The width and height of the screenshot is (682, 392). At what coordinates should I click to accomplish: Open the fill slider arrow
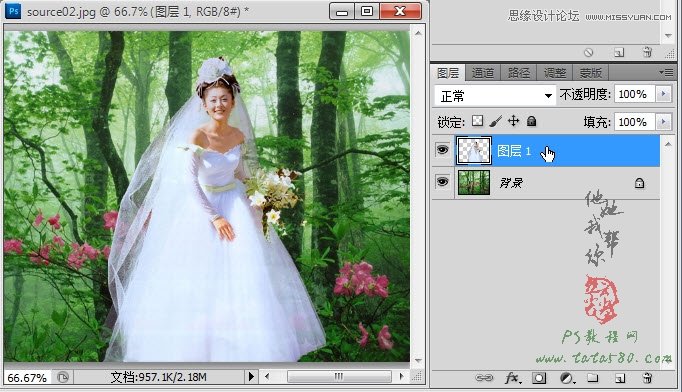(x=664, y=122)
